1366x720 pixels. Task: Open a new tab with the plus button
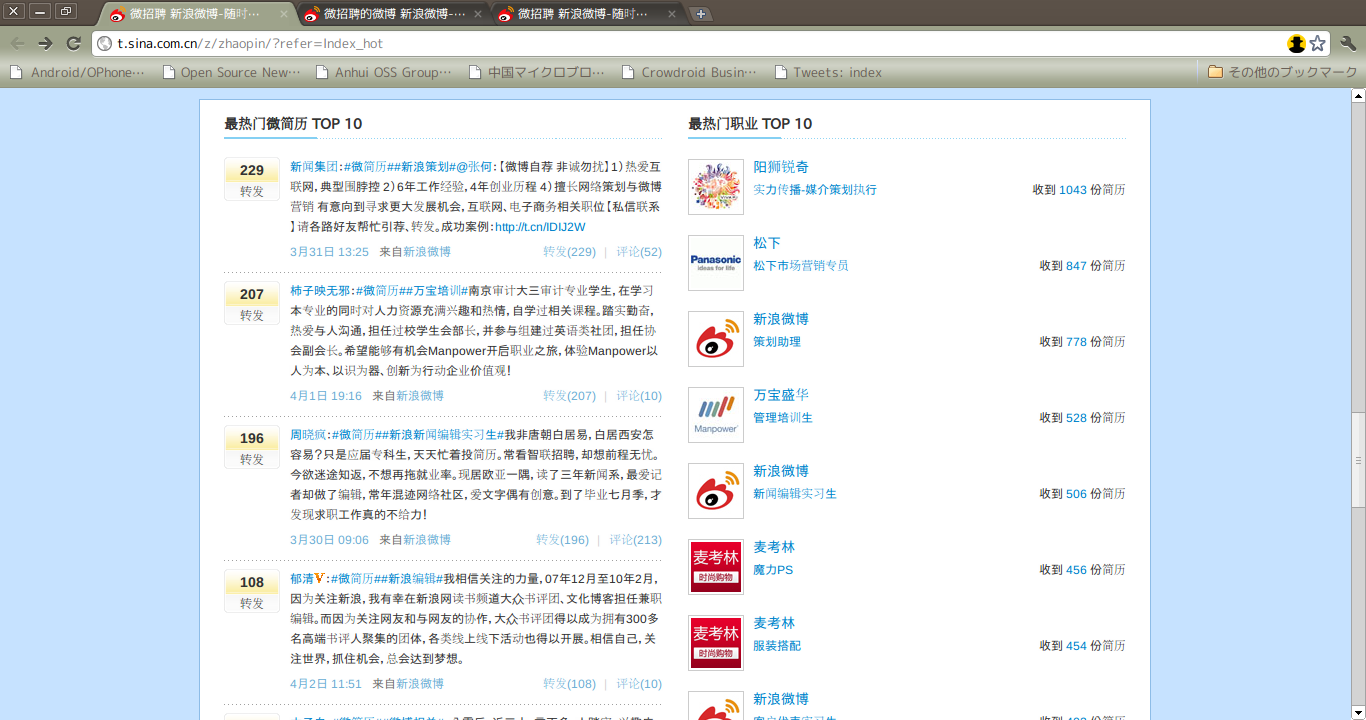(x=701, y=14)
